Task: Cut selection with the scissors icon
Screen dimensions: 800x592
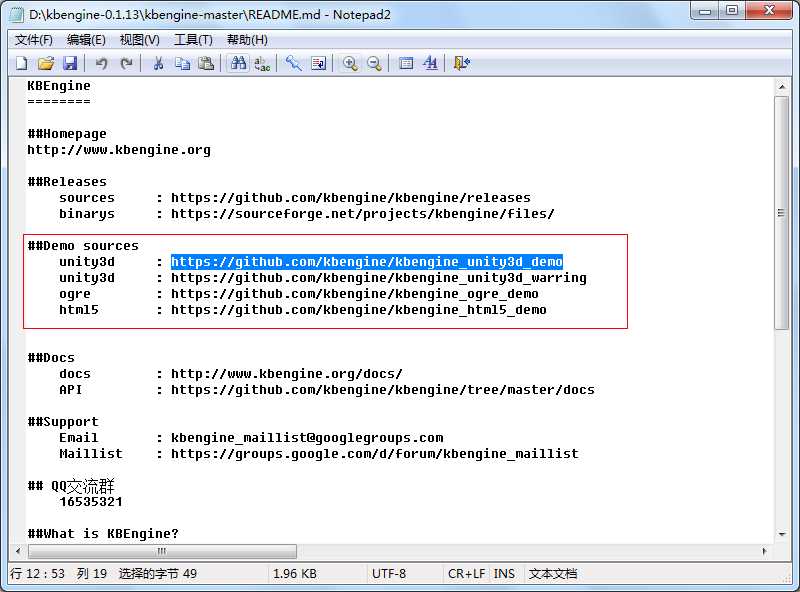Action: (158, 63)
